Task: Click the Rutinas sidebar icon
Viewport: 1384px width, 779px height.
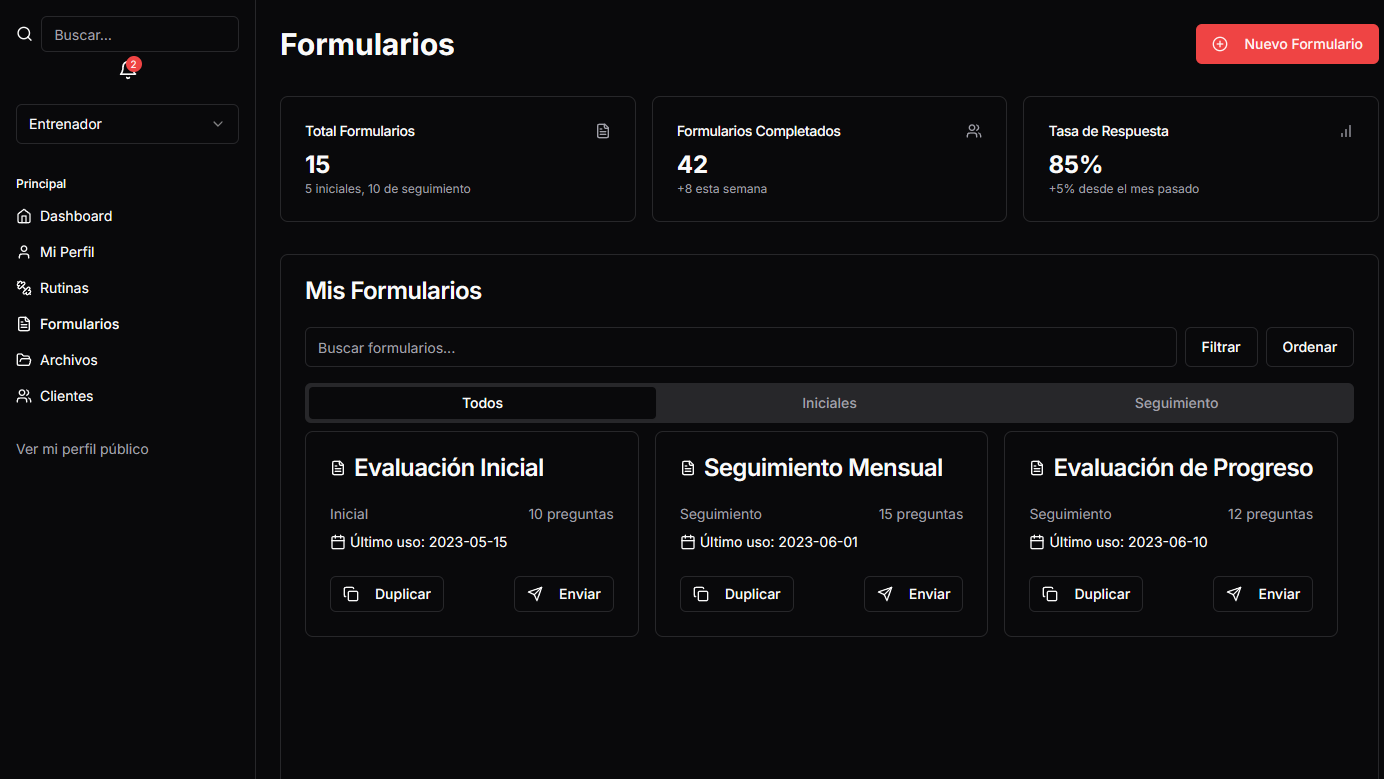Action: (24, 288)
